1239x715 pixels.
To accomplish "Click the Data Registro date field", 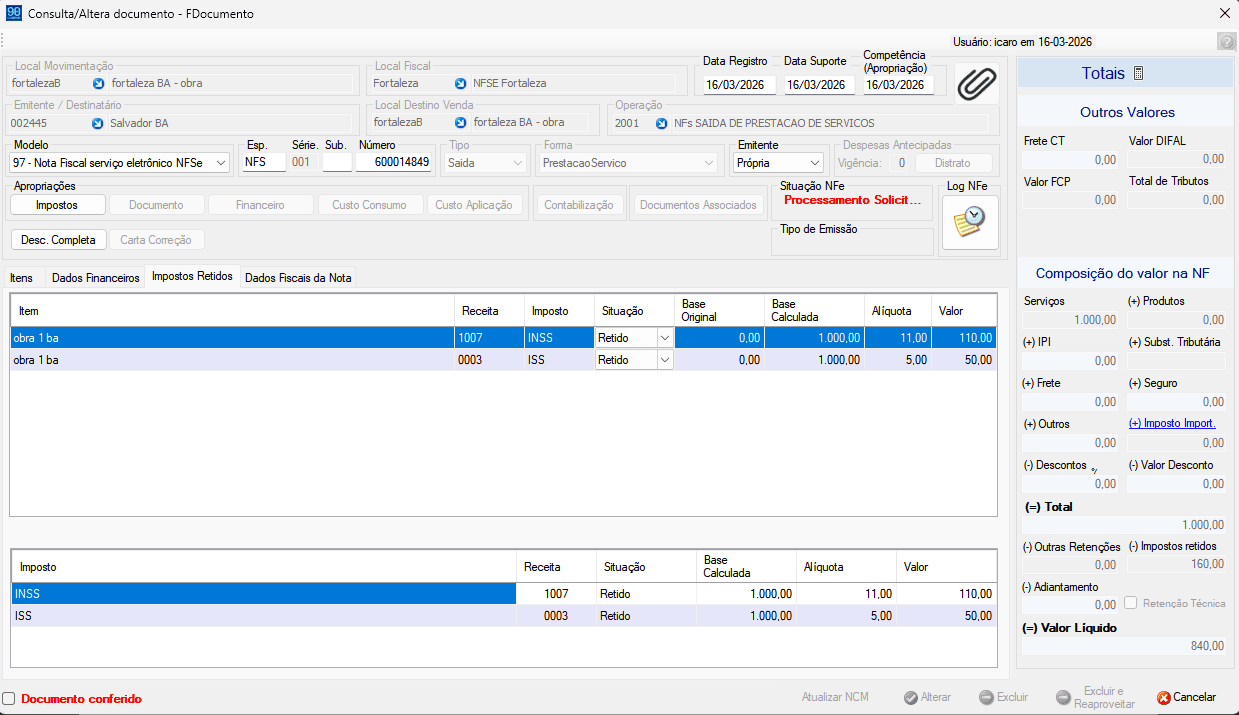I will [740, 85].
